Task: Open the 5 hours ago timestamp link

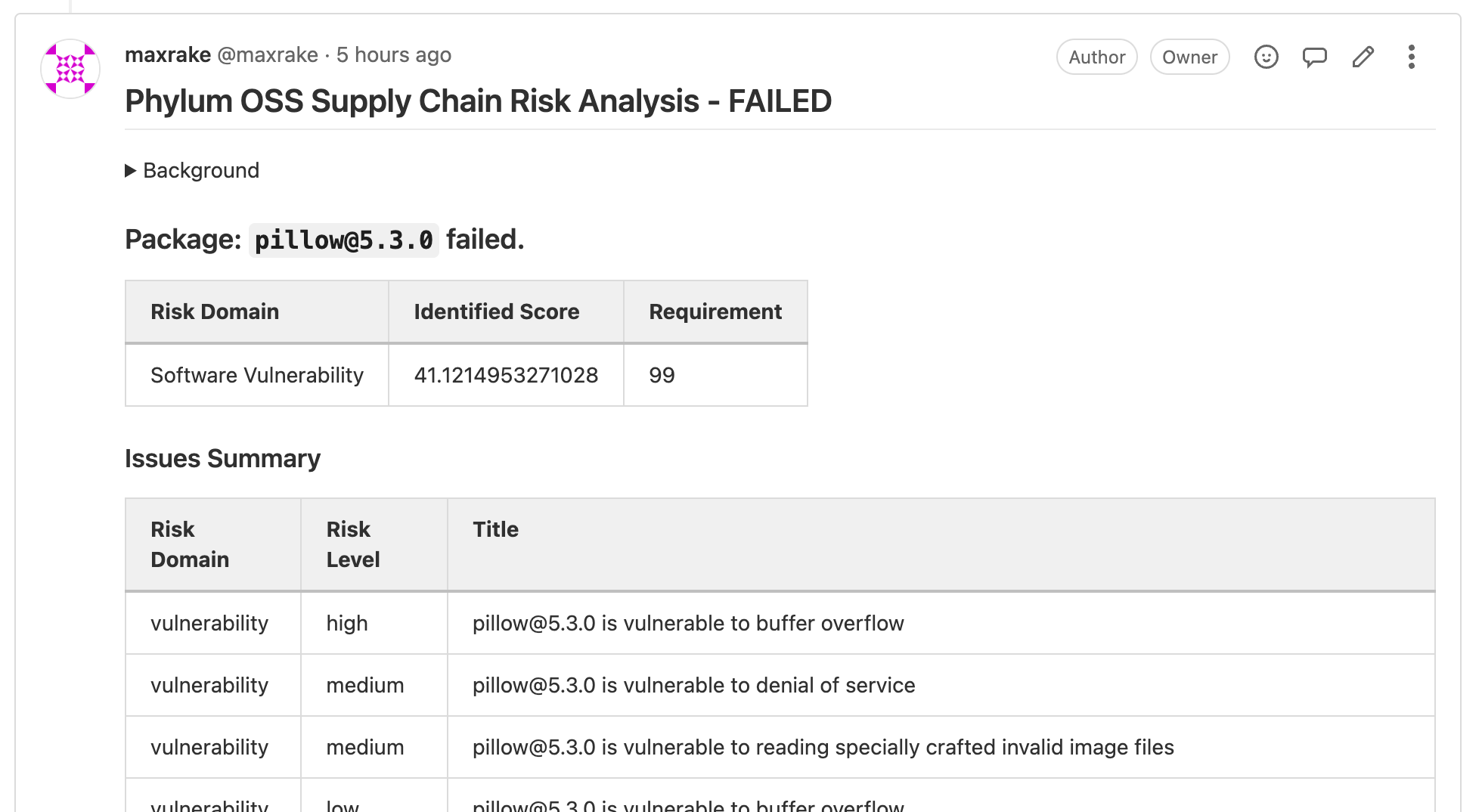Action: 394,54
